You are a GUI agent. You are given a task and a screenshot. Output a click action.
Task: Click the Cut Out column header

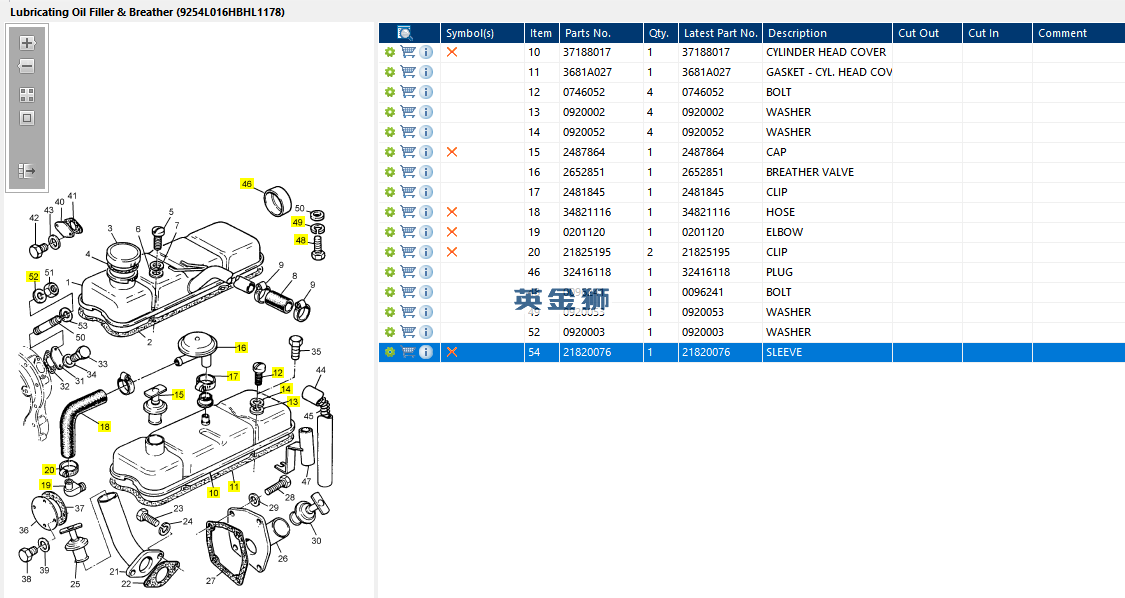tap(928, 33)
